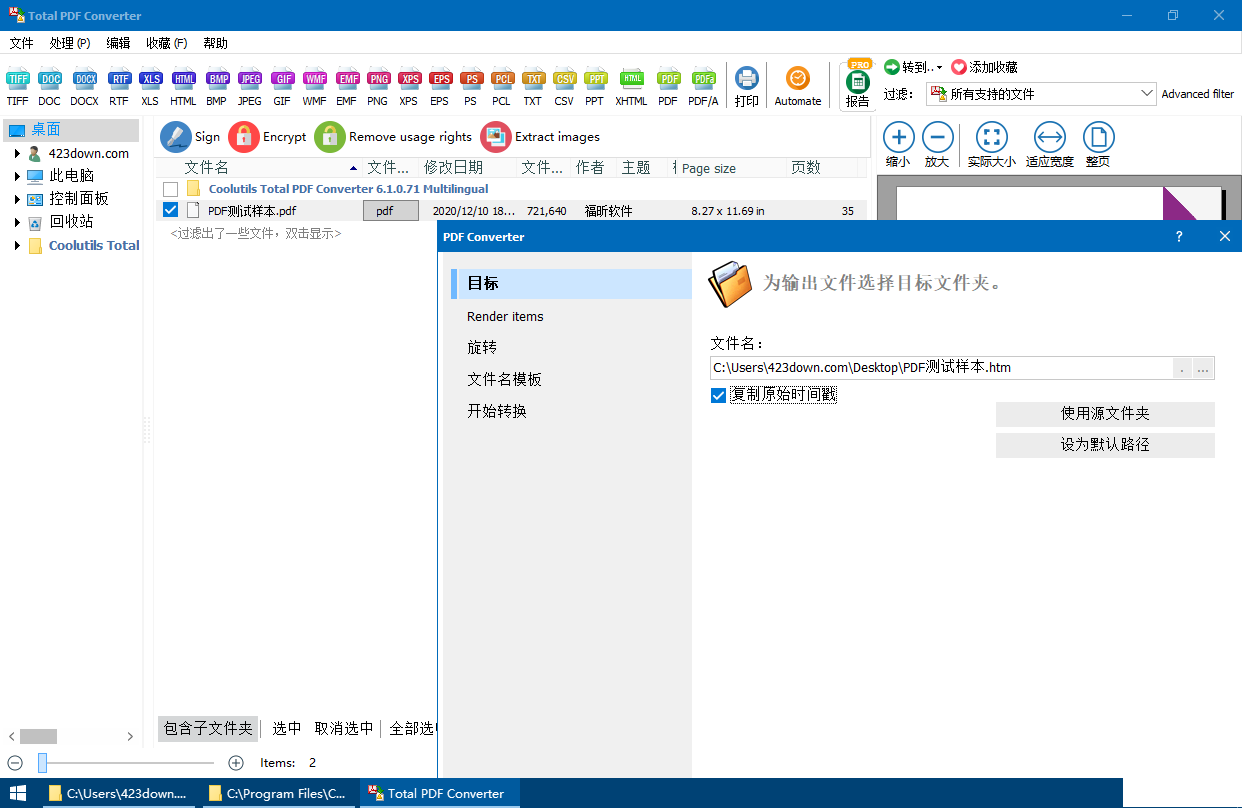Click the Encrypt tool button

point(267,137)
